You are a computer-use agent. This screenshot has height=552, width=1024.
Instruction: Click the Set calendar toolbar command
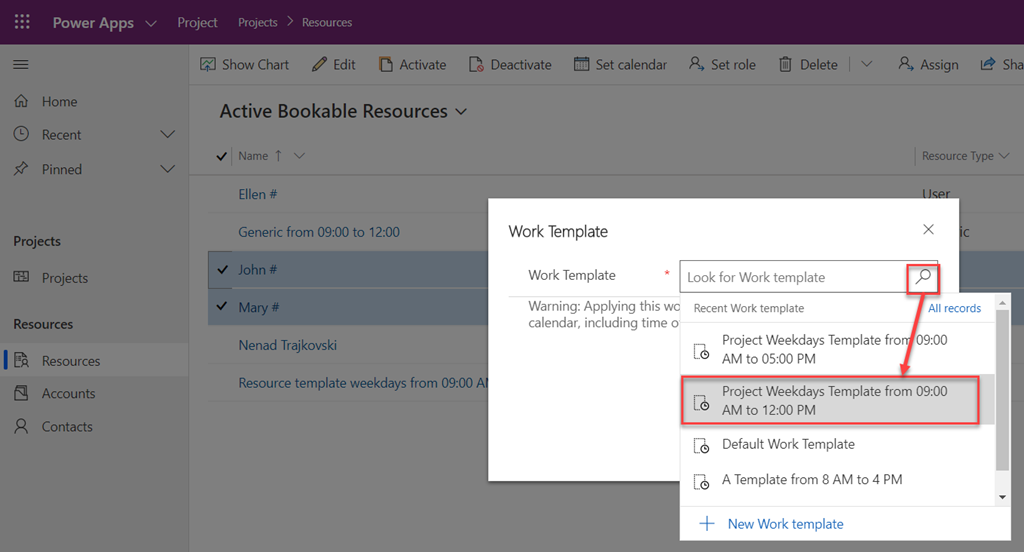pos(620,65)
